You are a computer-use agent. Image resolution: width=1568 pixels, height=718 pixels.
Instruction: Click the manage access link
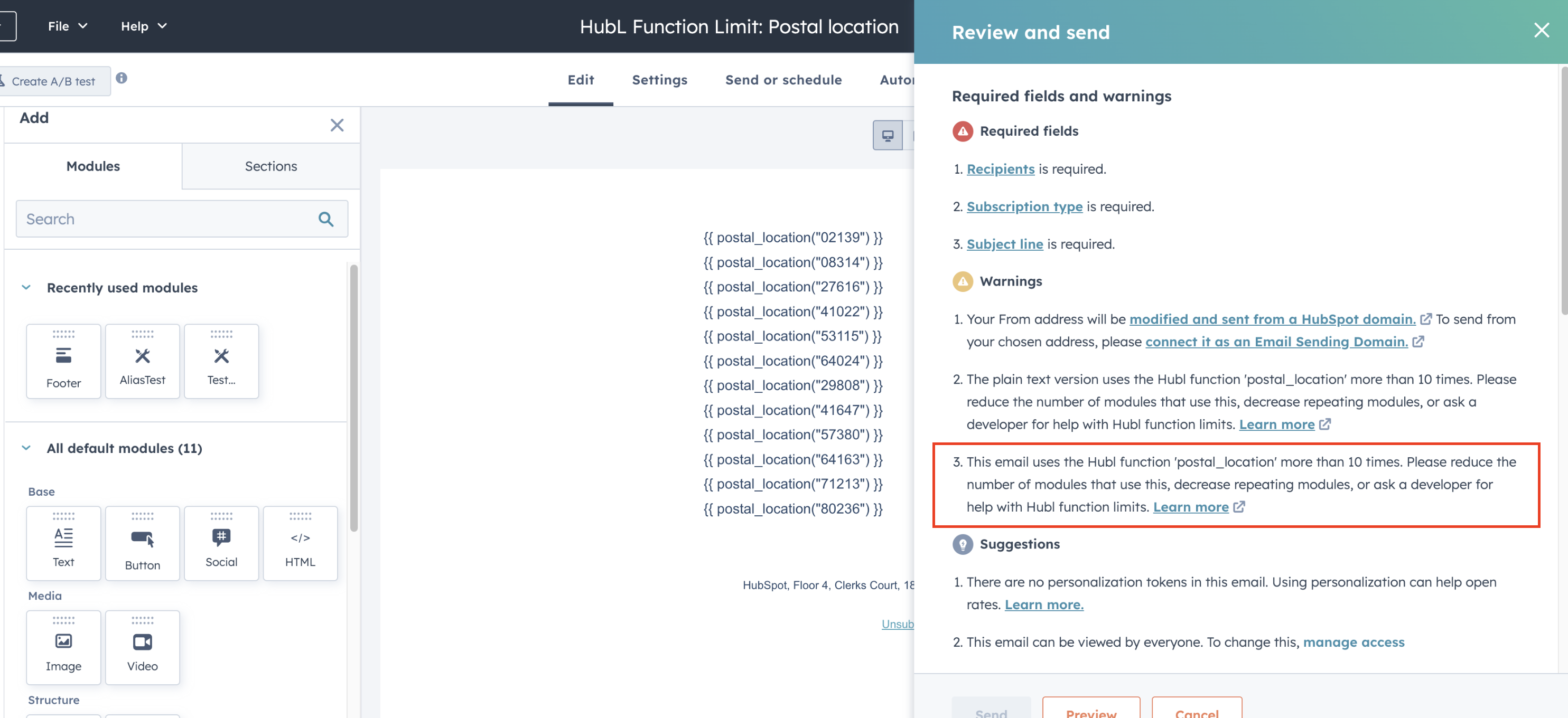tap(1353, 642)
